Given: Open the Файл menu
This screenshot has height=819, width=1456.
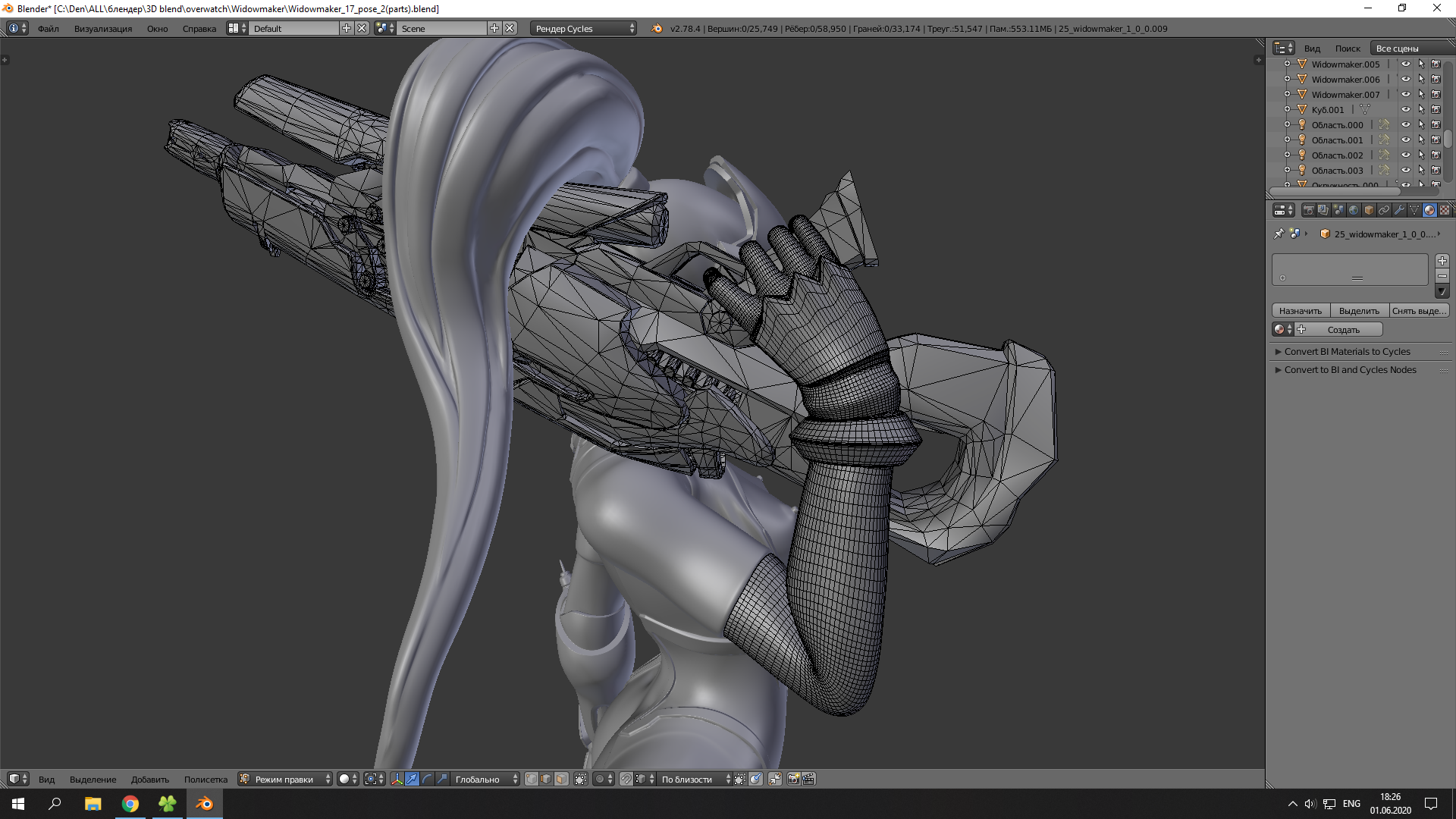Looking at the screenshot, I should tap(48, 28).
